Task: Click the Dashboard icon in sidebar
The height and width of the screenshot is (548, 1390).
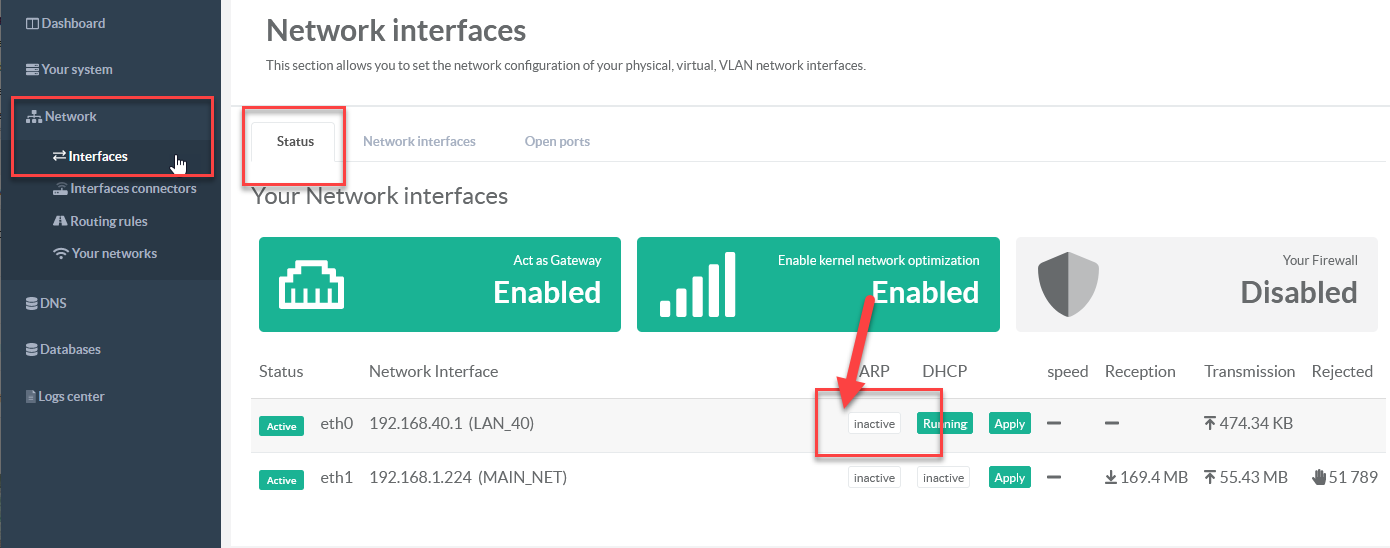Action: pyautogui.click(x=32, y=23)
